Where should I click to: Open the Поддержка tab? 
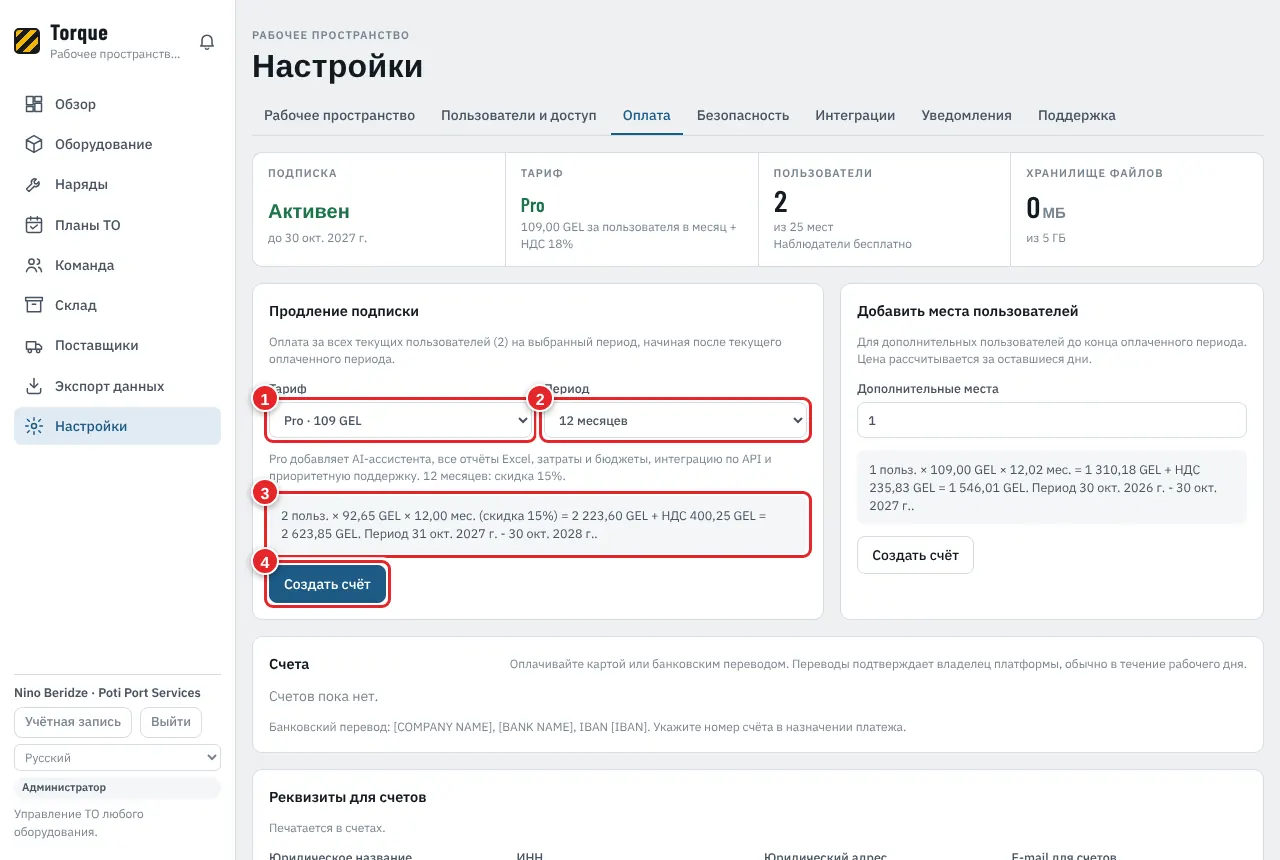1076,115
